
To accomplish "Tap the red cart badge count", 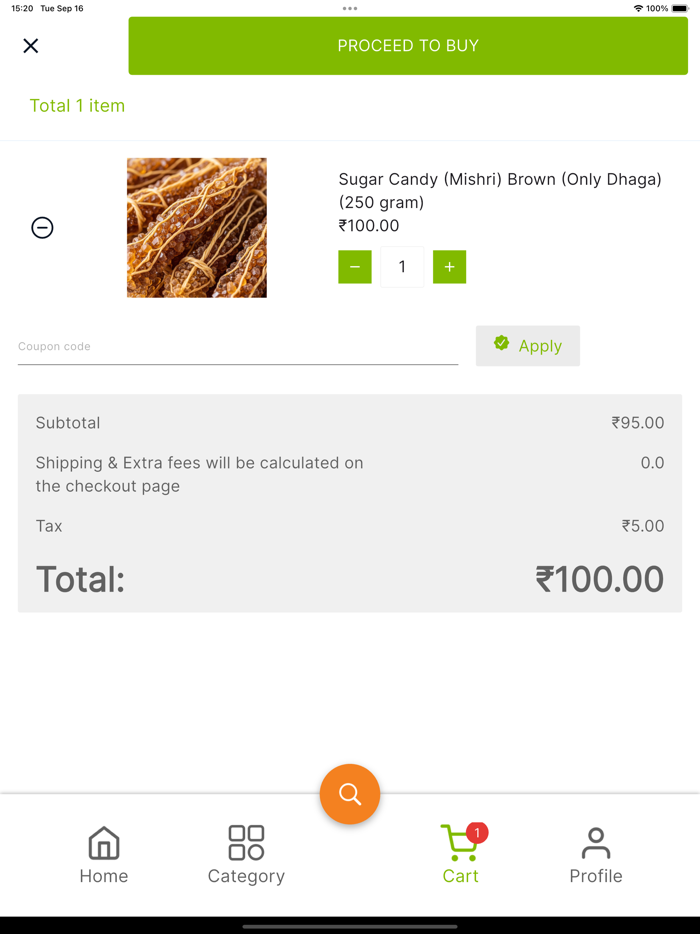I will [477, 832].
